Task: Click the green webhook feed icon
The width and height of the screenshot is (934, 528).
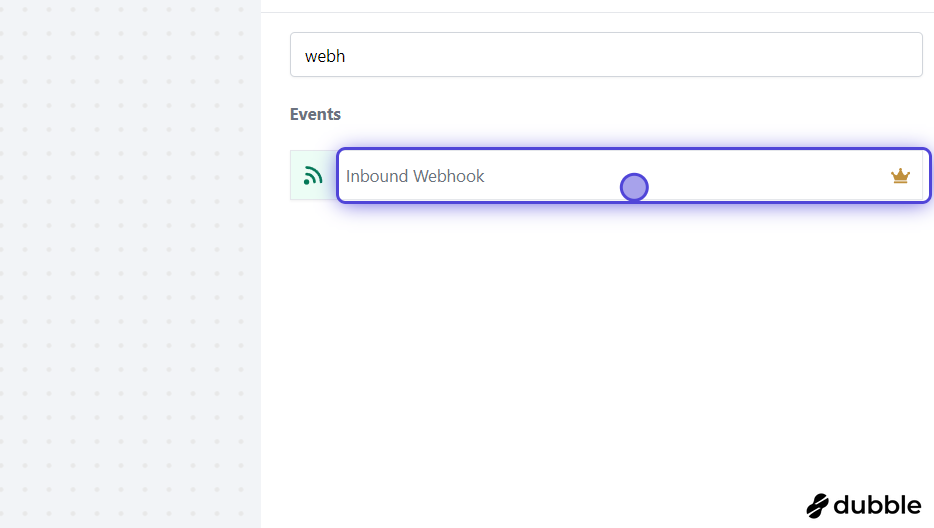Action: (x=313, y=176)
